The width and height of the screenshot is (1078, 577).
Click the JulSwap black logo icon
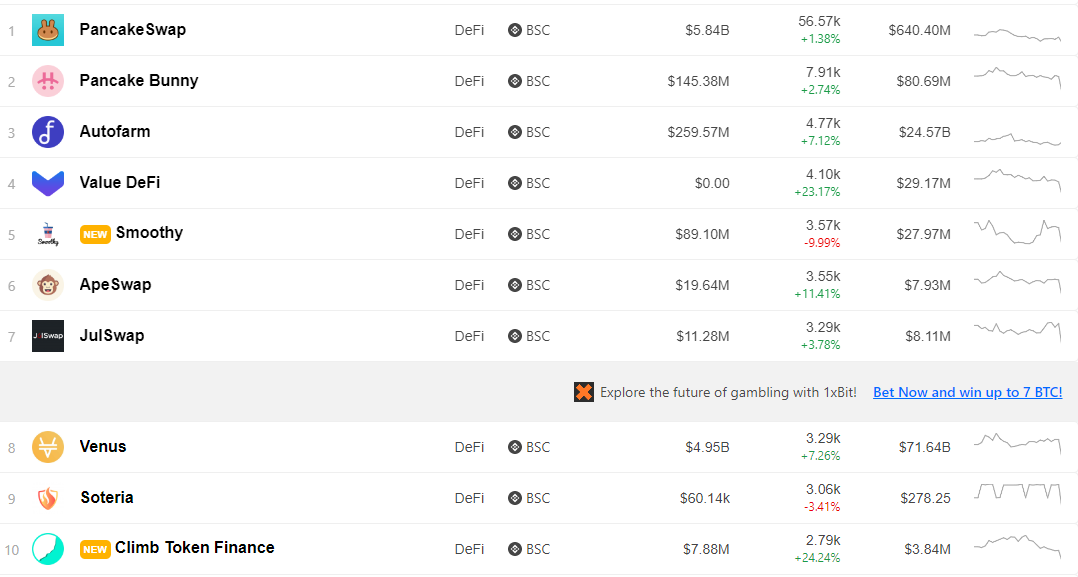47,336
